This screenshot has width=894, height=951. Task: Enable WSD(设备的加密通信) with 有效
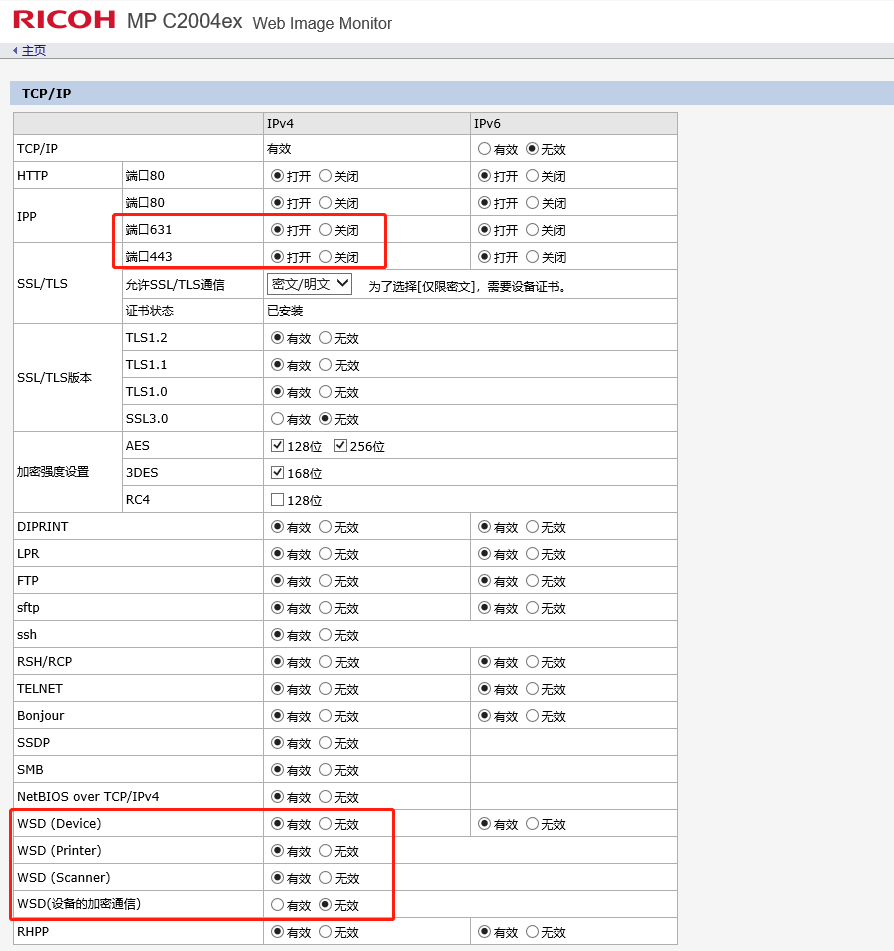point(278,905)
